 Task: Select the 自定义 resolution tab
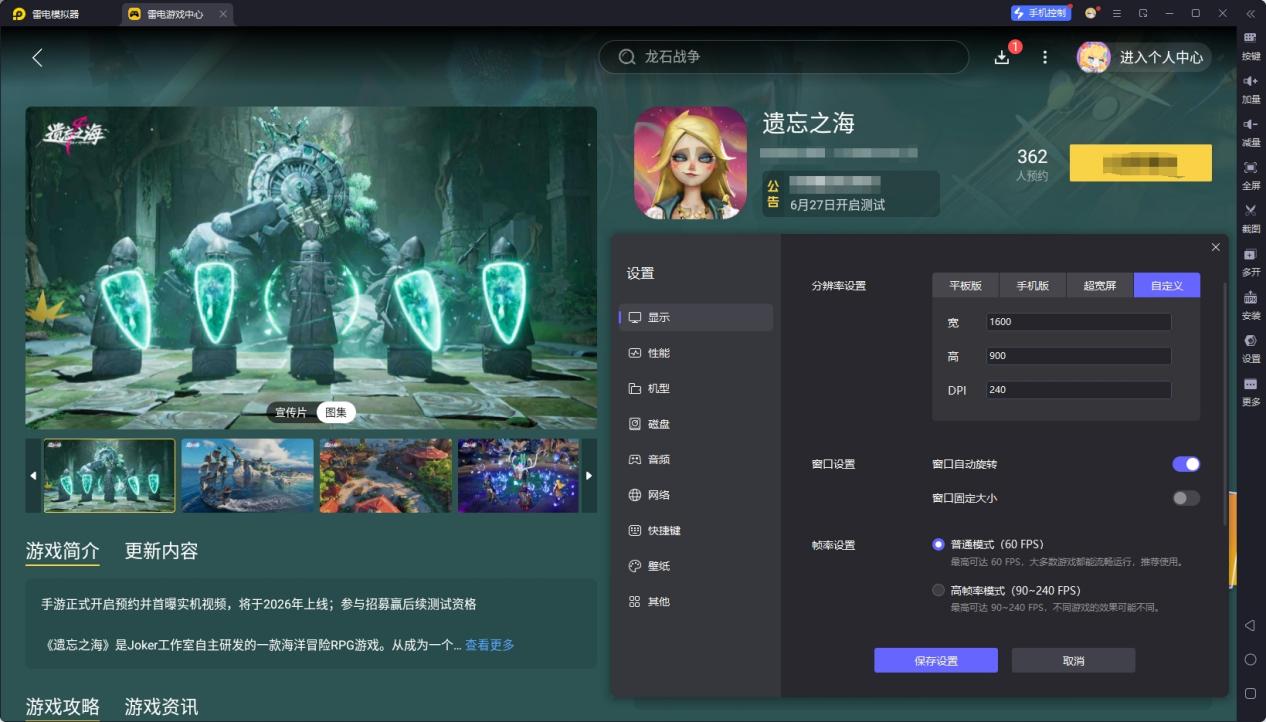(x=1167, y=286)
